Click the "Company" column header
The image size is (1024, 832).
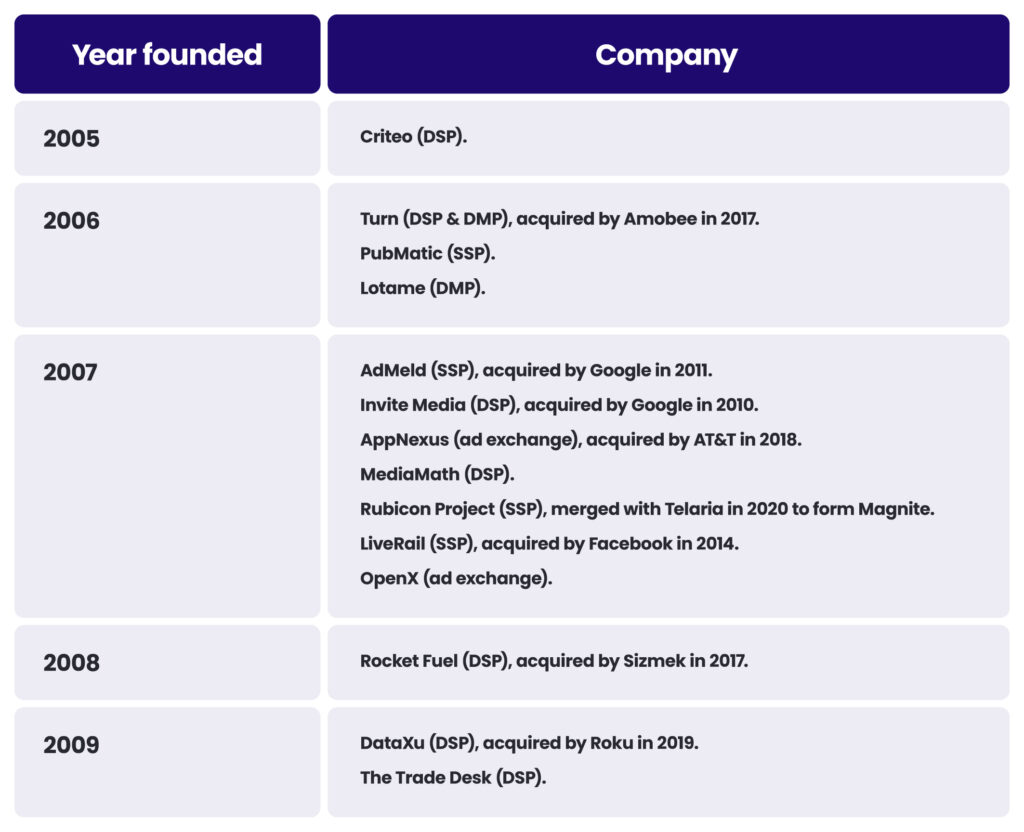tap(667, 55)
